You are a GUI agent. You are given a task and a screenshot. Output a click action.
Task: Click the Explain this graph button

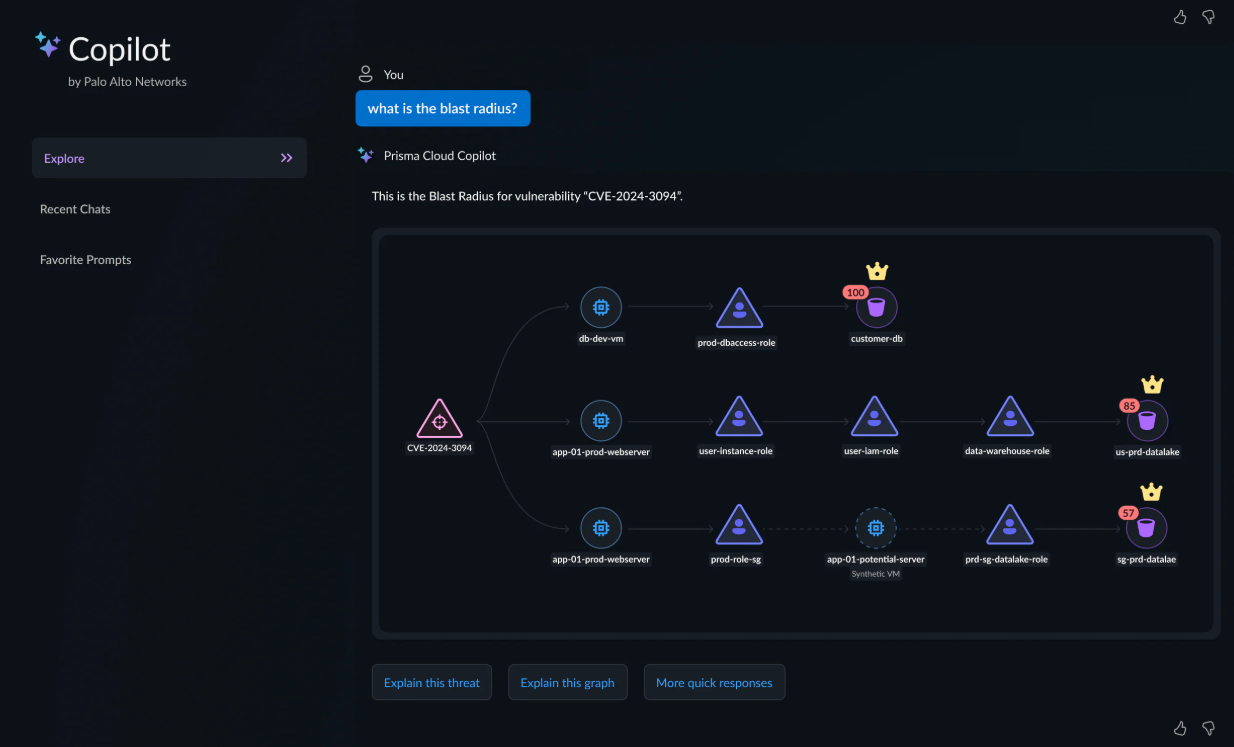[567, 683]
